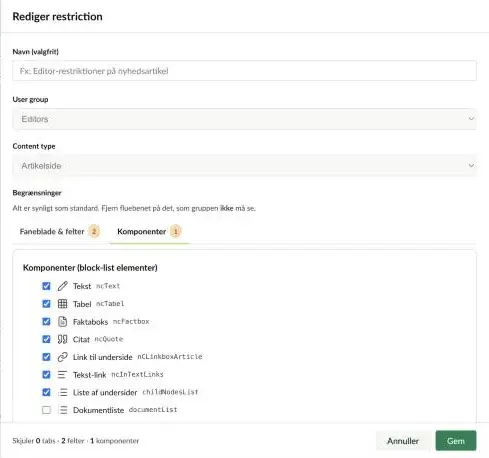Click the ncInTextLinks alias label
The image size is (489, 458).
click(137, 374)
